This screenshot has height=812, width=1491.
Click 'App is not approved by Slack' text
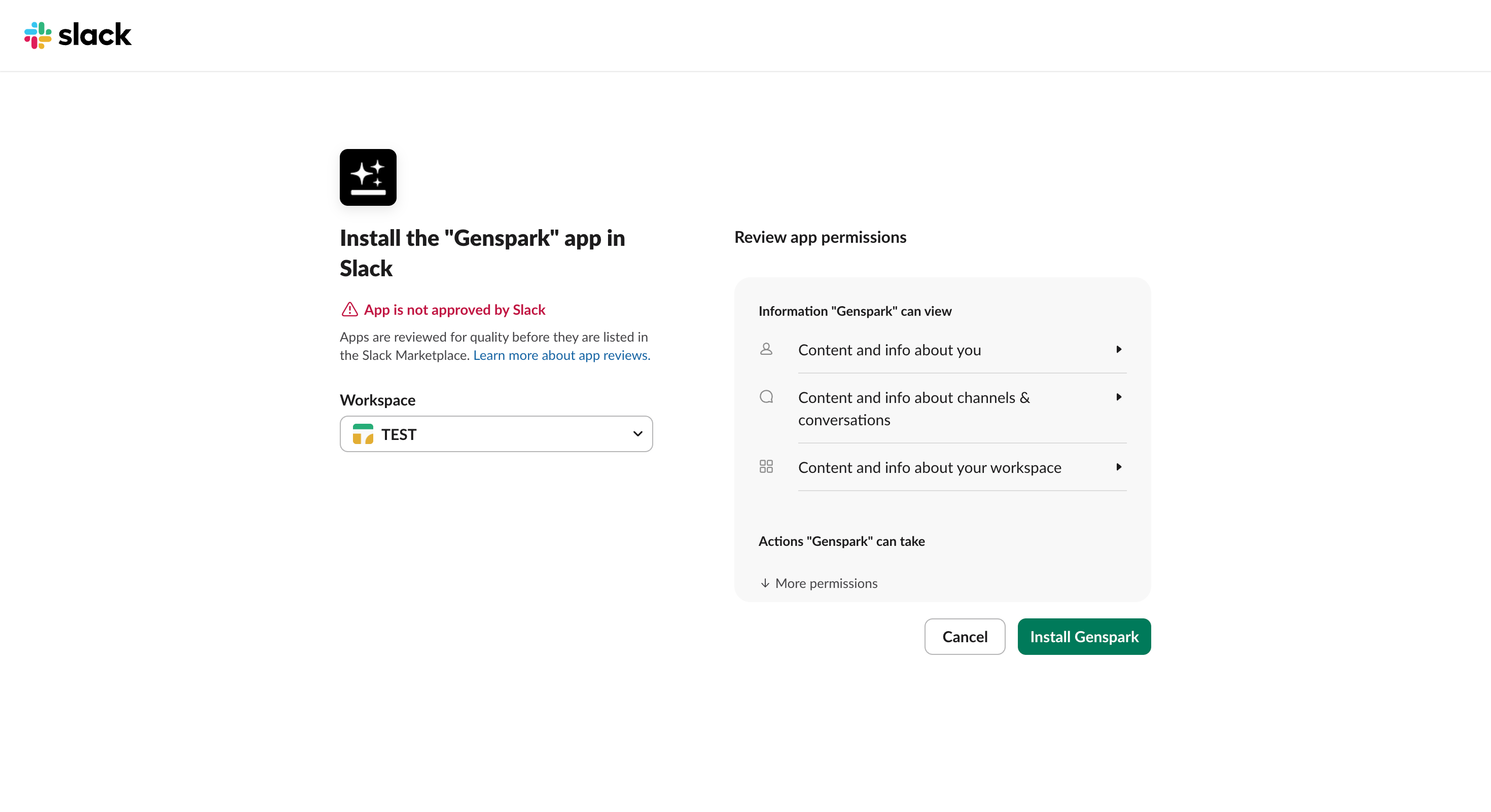454,309
